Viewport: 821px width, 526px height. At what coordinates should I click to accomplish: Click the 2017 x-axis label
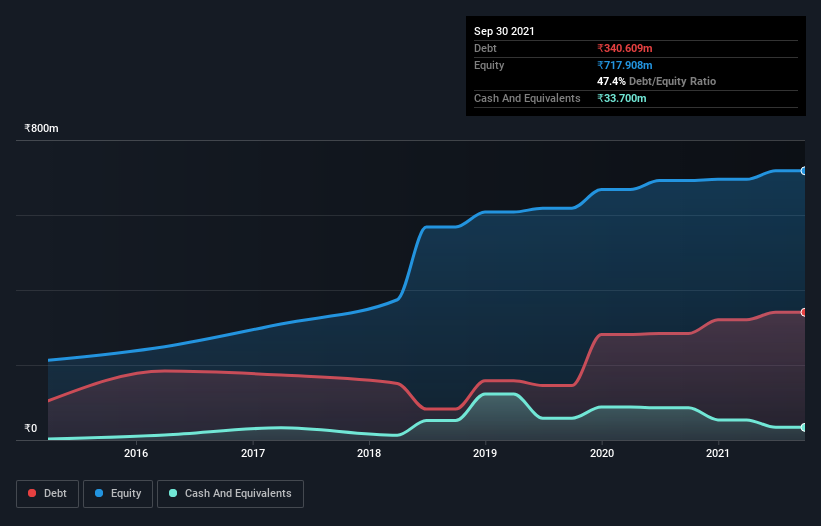(253, 453)
